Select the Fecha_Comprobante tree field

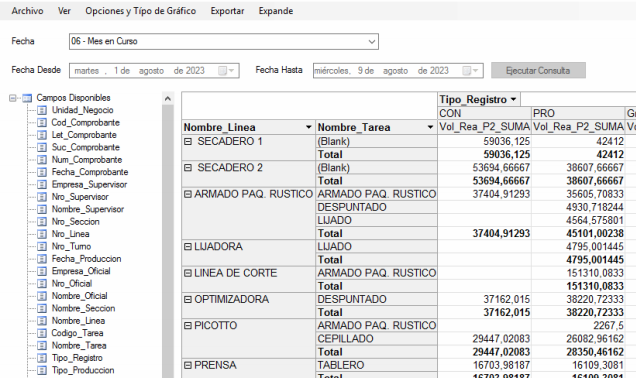(x=90, y=172)
